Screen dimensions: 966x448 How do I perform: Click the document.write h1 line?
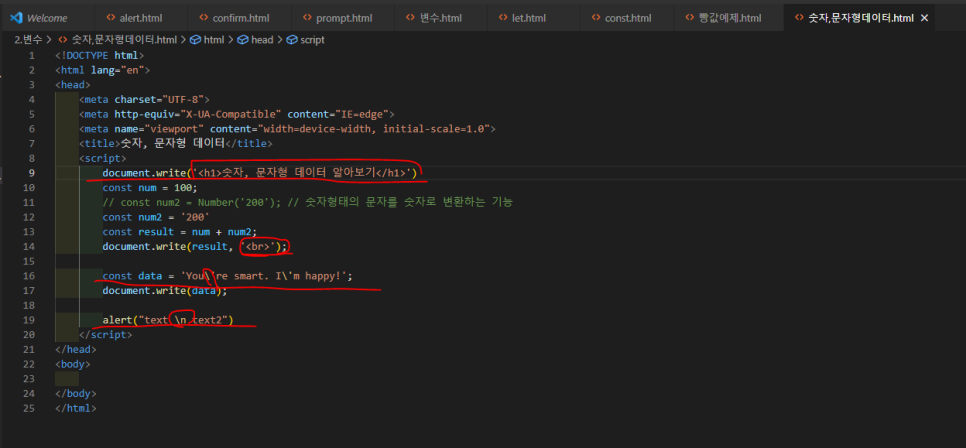click(260, 173)
